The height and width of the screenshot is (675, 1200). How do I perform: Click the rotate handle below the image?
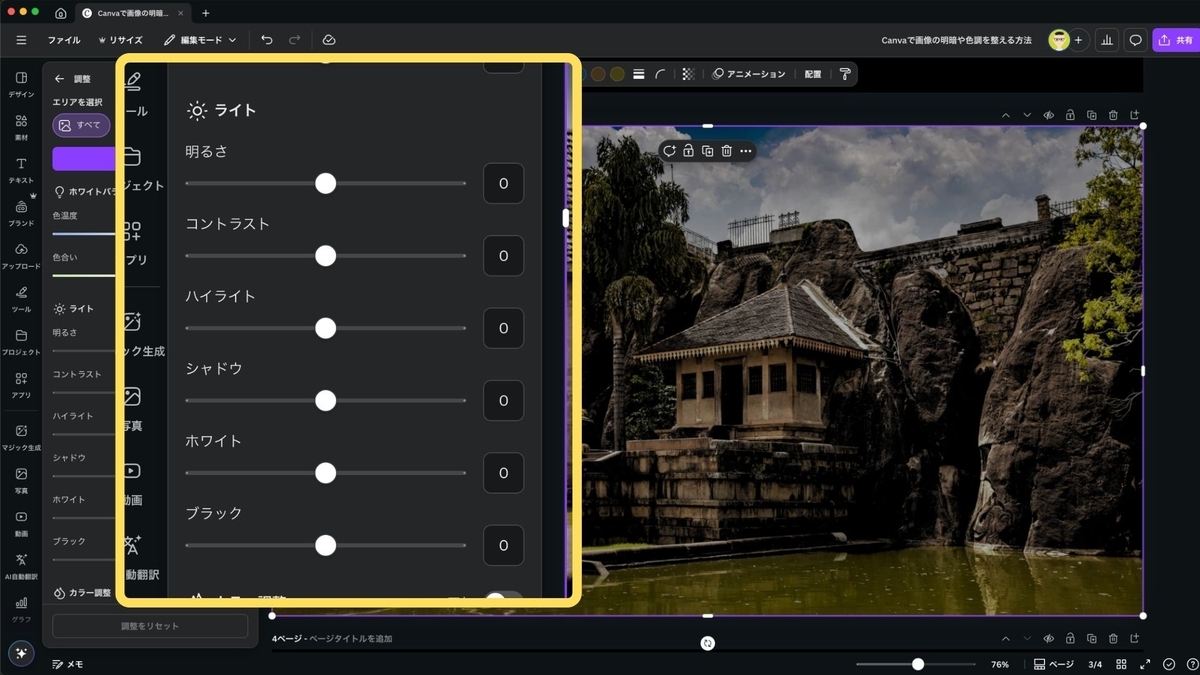point(708,643)
